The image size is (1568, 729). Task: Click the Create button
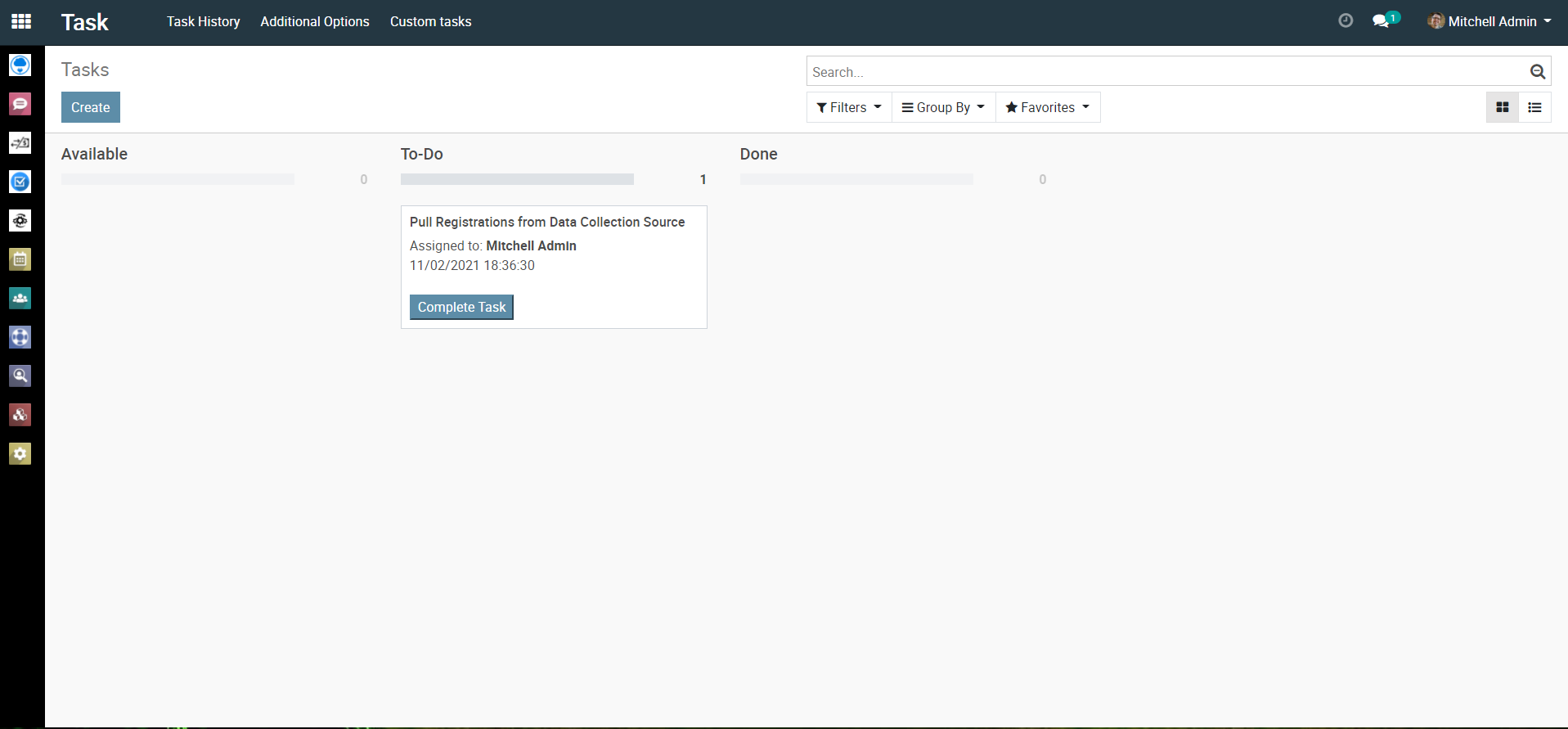pos(90,107)
